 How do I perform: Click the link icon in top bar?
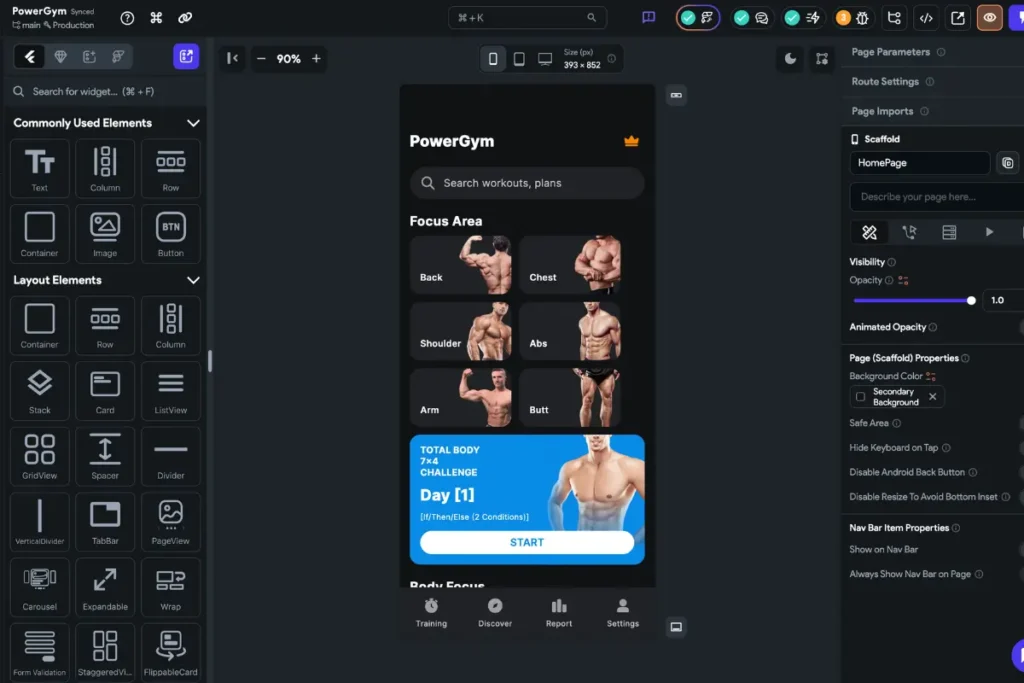coord(185,18)
